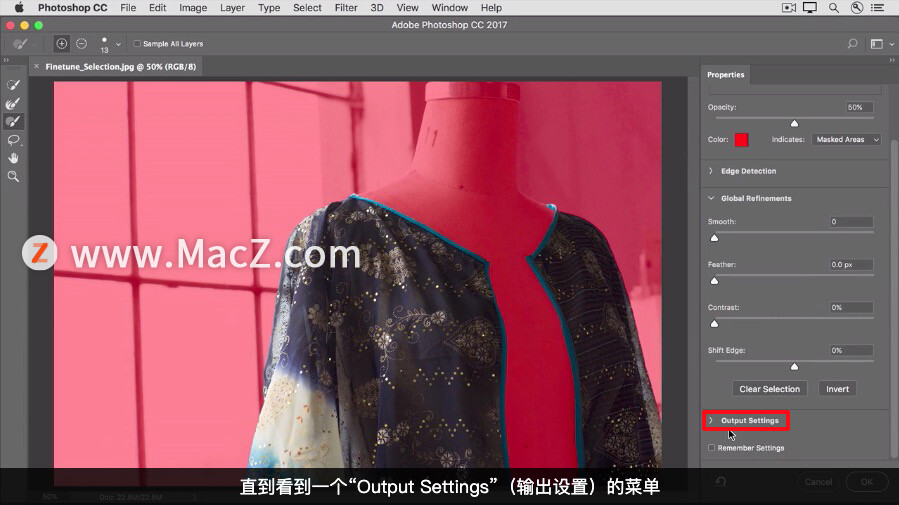The height and width of the screenshot is (505, 899).
Task: Click the AirPlay display icon in menu bar
Action: tap(810, 7)
